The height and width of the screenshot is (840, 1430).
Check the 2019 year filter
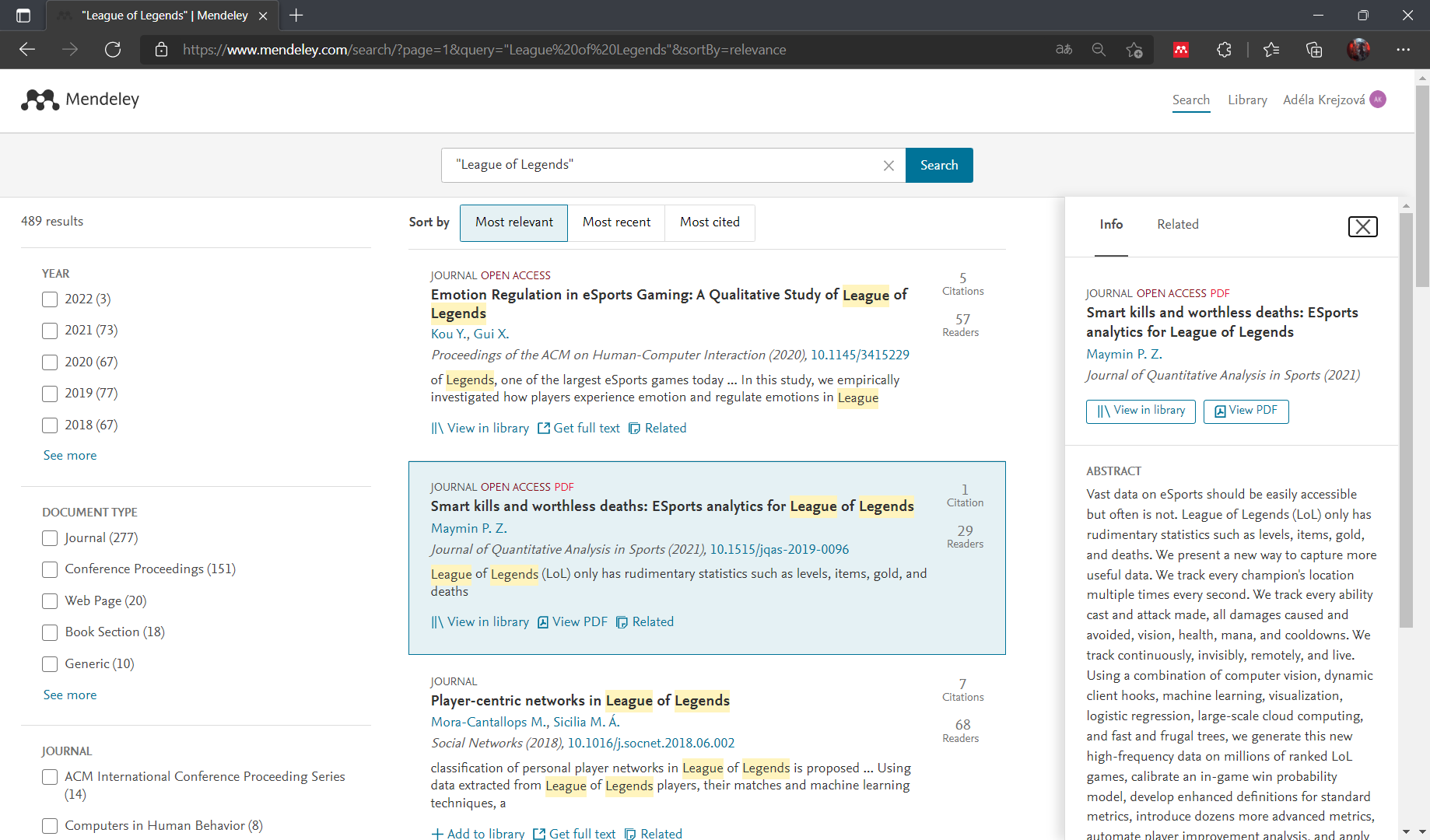coord(50,394)
